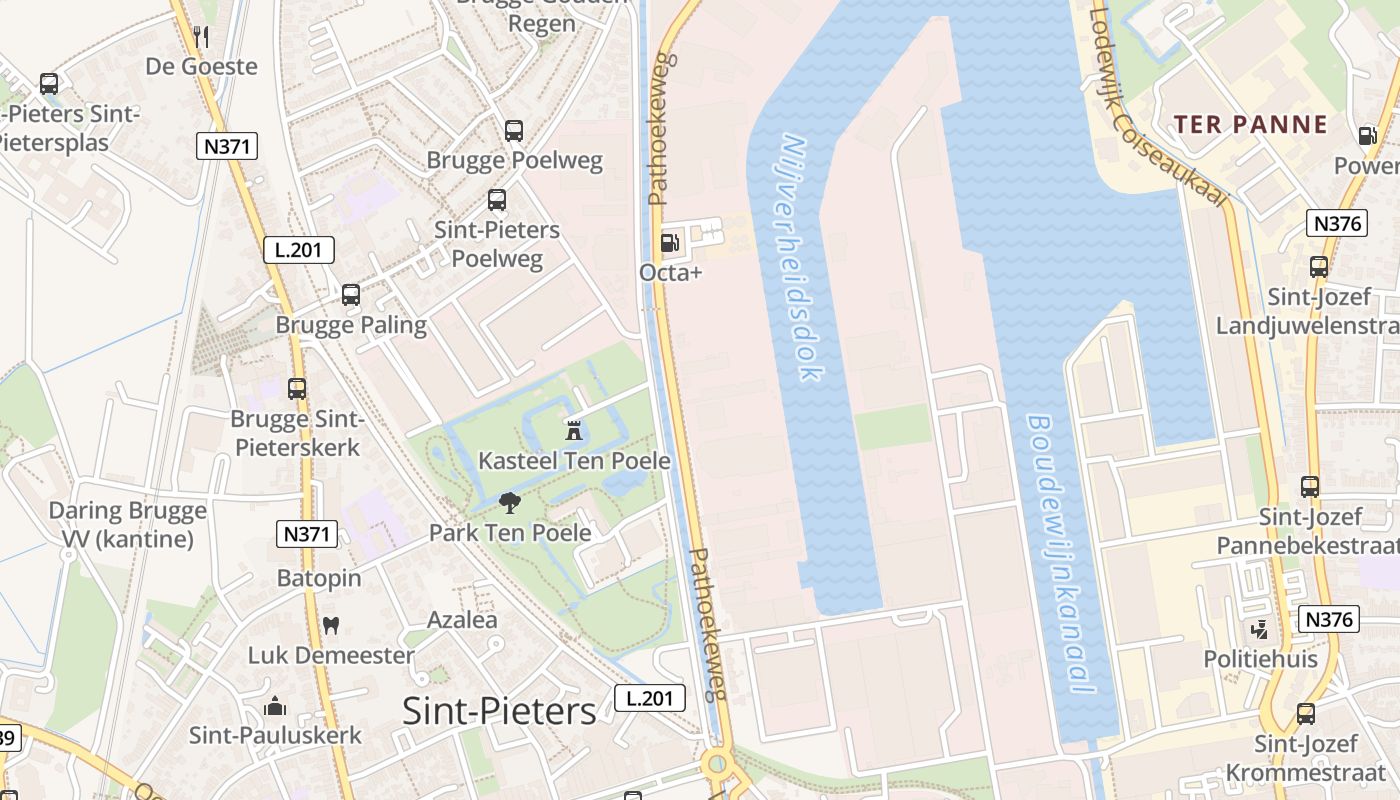This screenshot has height=800, width=1400.
Task: Click the Sint-Jozef Pannebekestraat bus stop icon
Action: tap(1310, 487)
